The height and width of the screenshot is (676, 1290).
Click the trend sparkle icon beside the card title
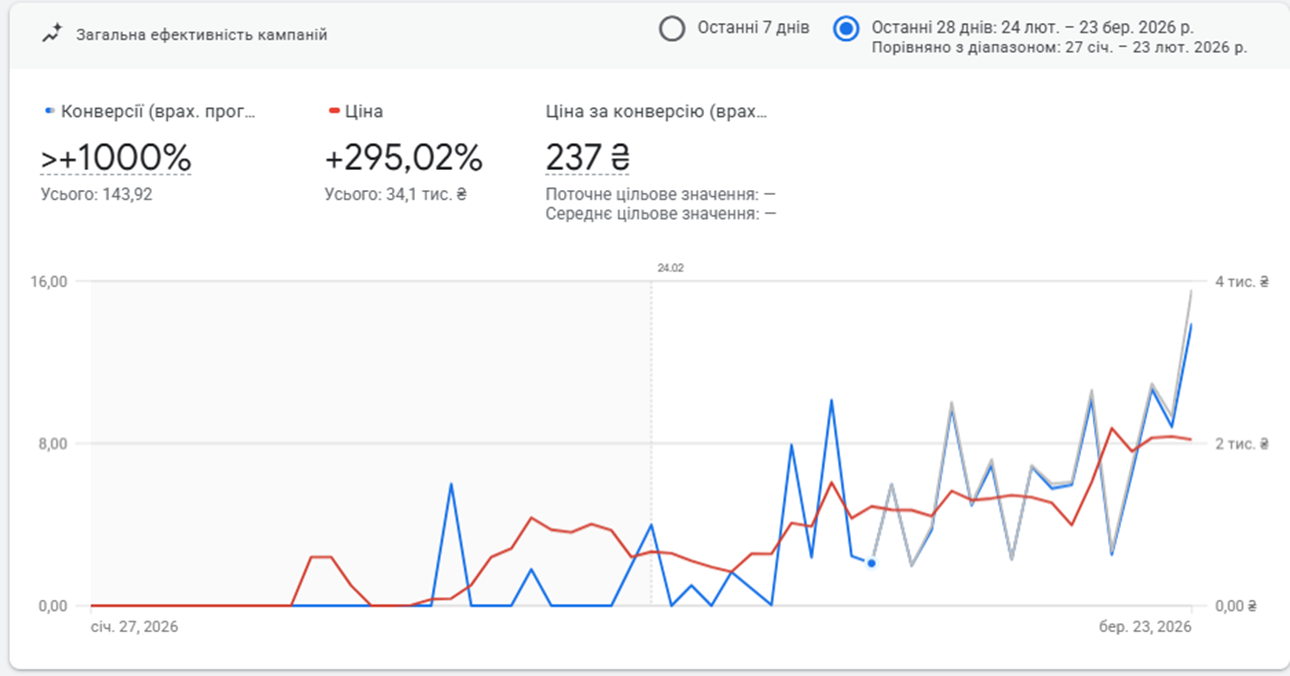51,34
